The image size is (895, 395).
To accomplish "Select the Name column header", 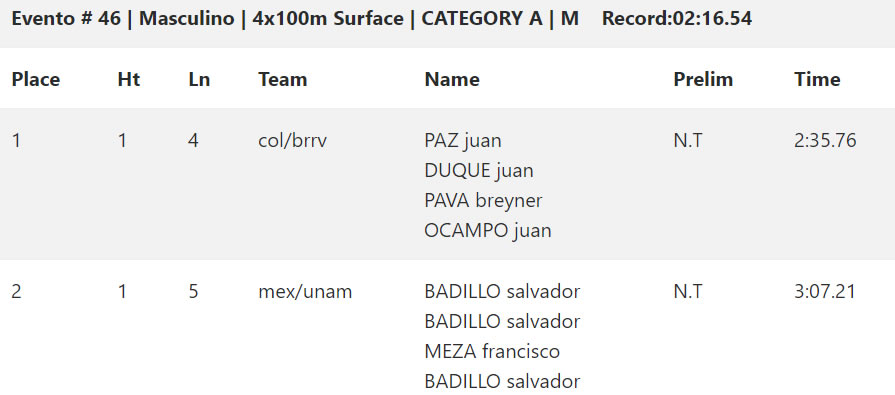I will [452, 79].
